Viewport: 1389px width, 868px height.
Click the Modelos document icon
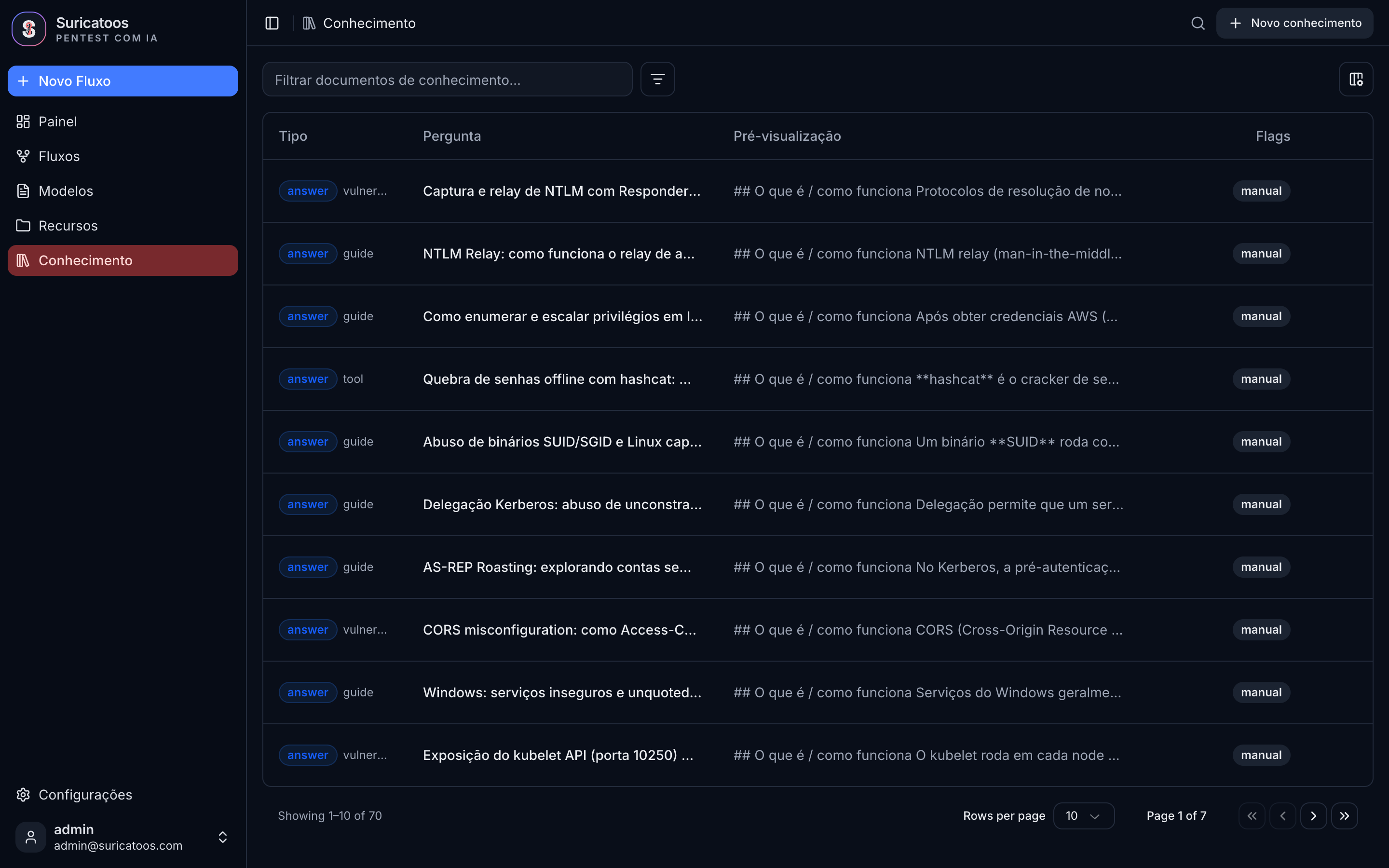point(23,191)
